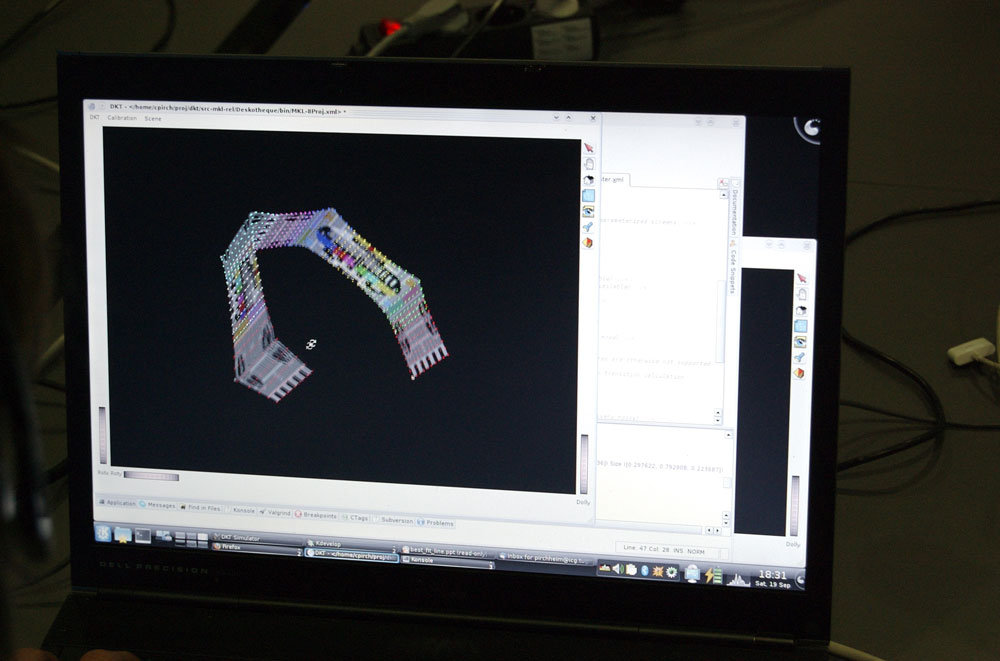
Task: Click the volume speaker icon in system tray
Action: 617,568
